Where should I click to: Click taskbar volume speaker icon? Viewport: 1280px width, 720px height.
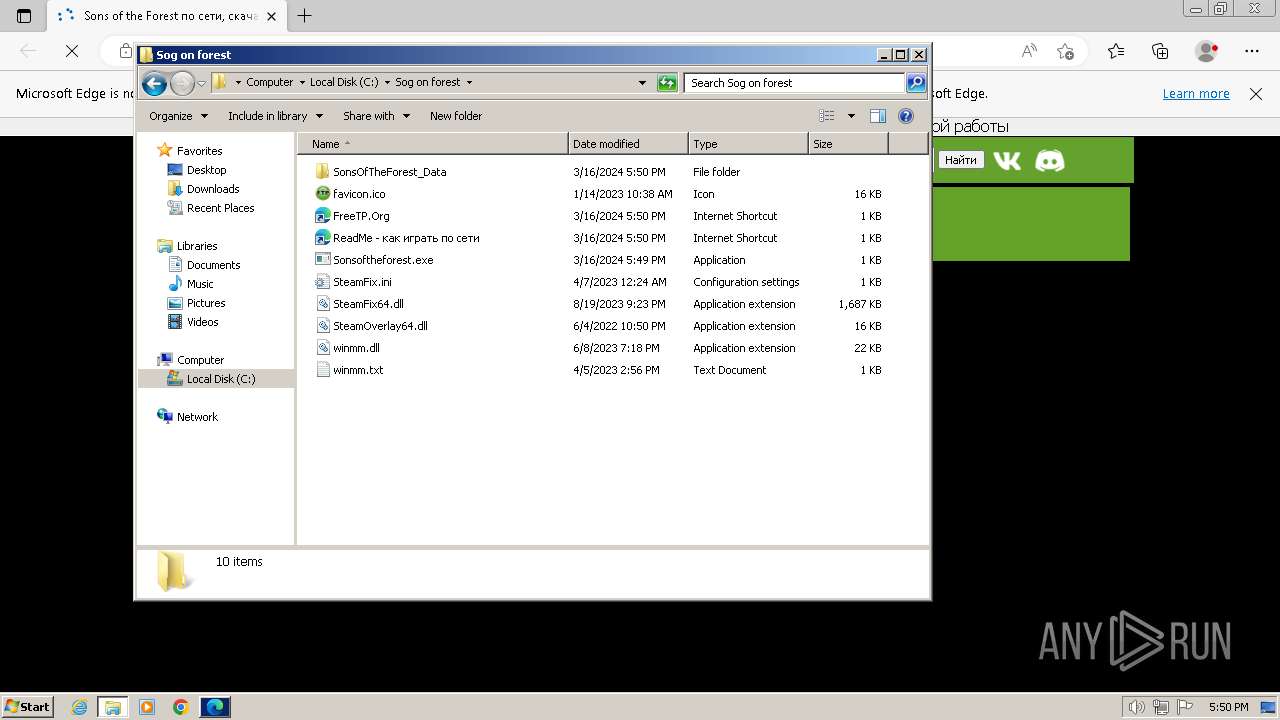[x=1136, y=707]
